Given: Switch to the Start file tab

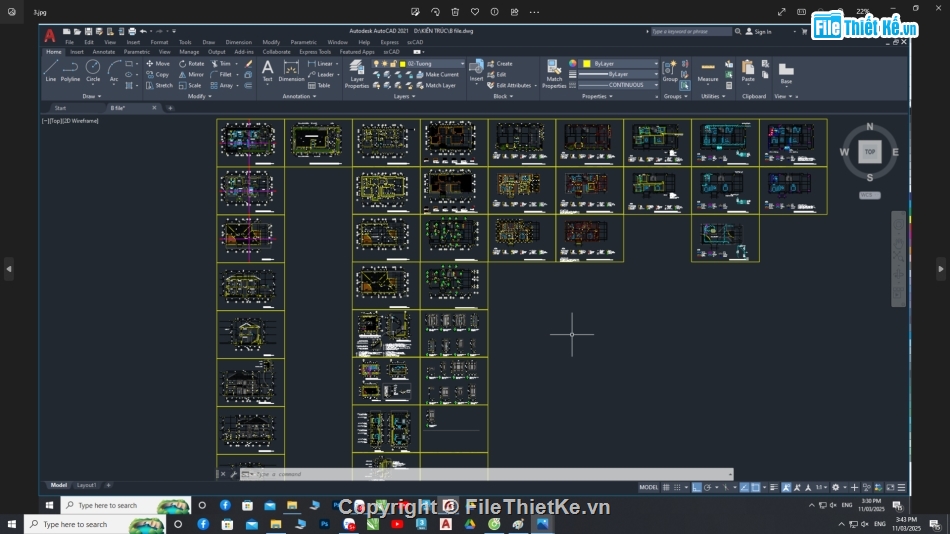Looking at the screenshot, I should [x=60, y=108].
